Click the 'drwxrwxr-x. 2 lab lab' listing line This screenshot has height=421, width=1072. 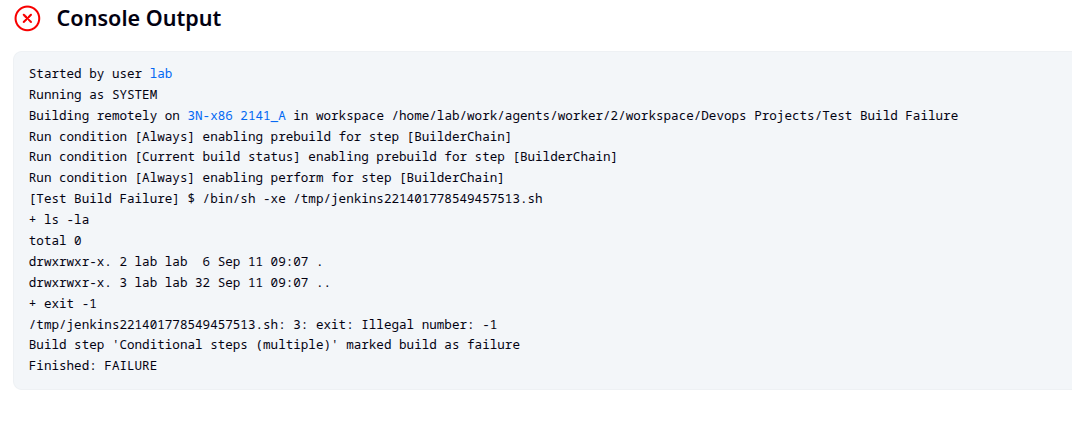click(176, 261)
